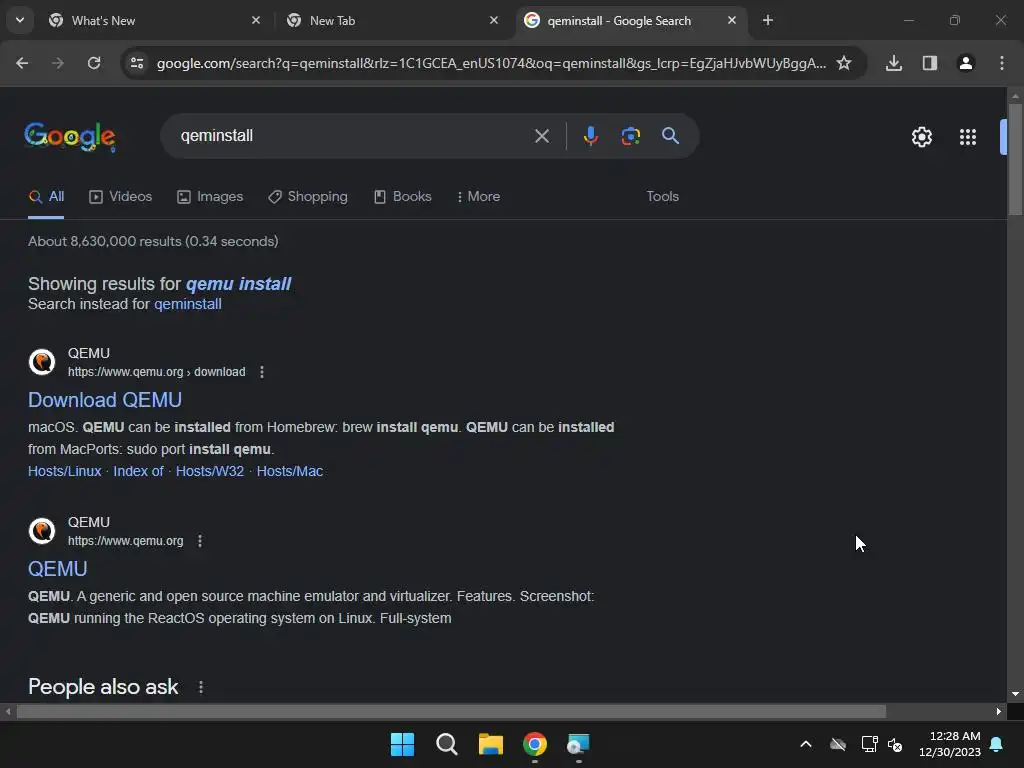Open Windows taskbar search
1024x768 pixels.
pos(447,744)
